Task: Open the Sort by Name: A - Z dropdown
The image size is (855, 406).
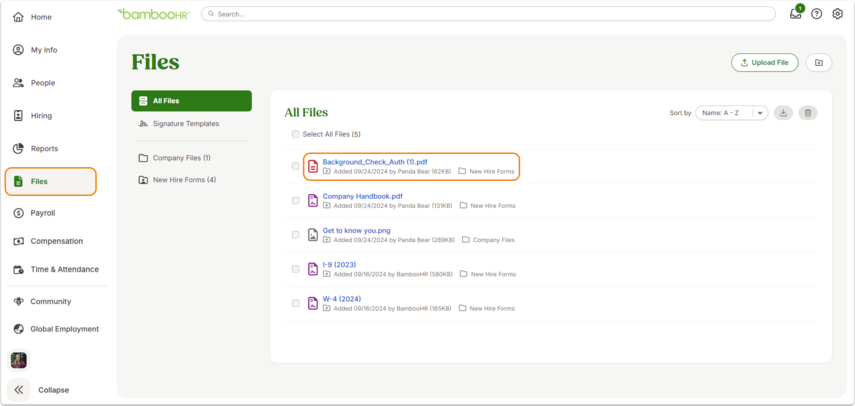Action: (x=731, y=113)
